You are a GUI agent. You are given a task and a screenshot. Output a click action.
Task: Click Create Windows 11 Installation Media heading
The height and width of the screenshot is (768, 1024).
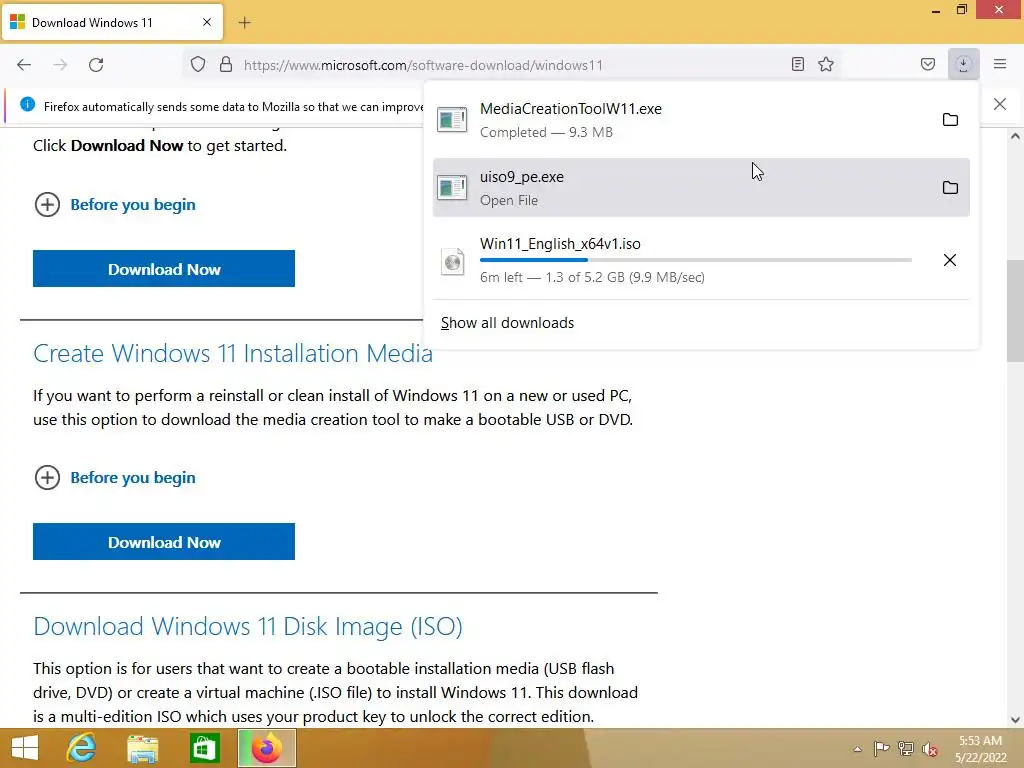tap(232, 353)
